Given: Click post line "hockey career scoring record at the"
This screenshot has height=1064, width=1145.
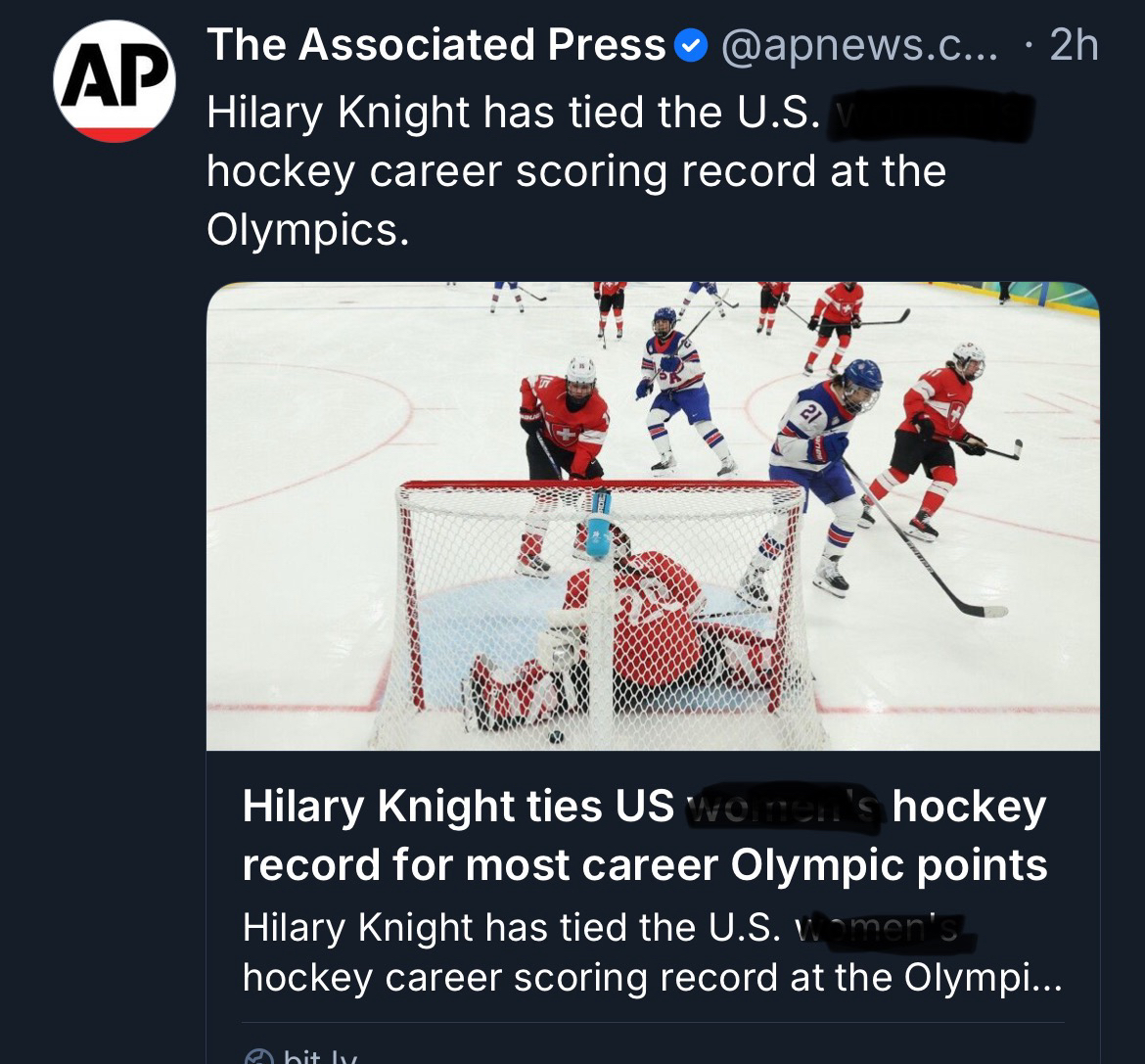Looking at the screenshot, I should 575,171.
